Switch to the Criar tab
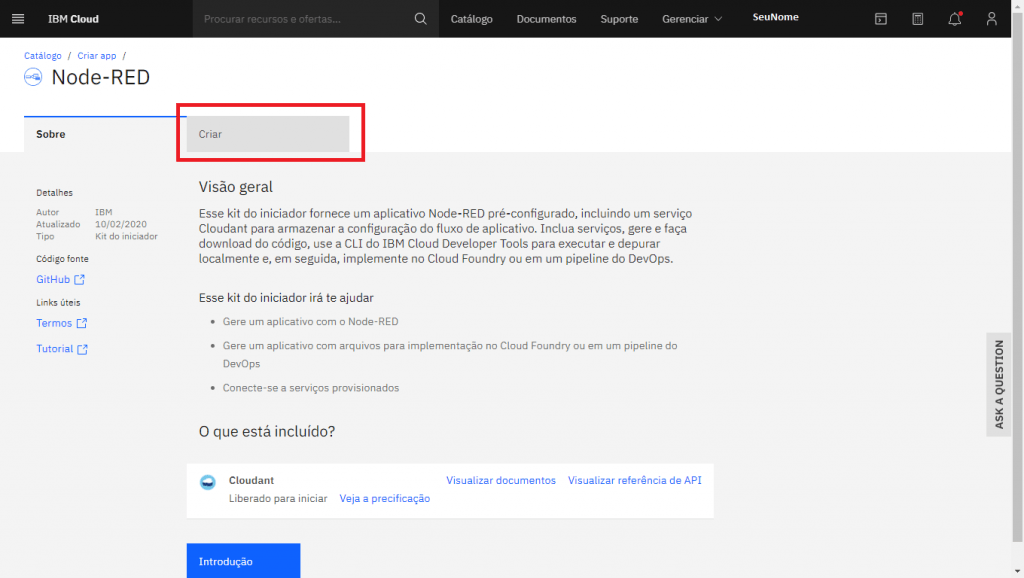 click(x=268, y=134)
